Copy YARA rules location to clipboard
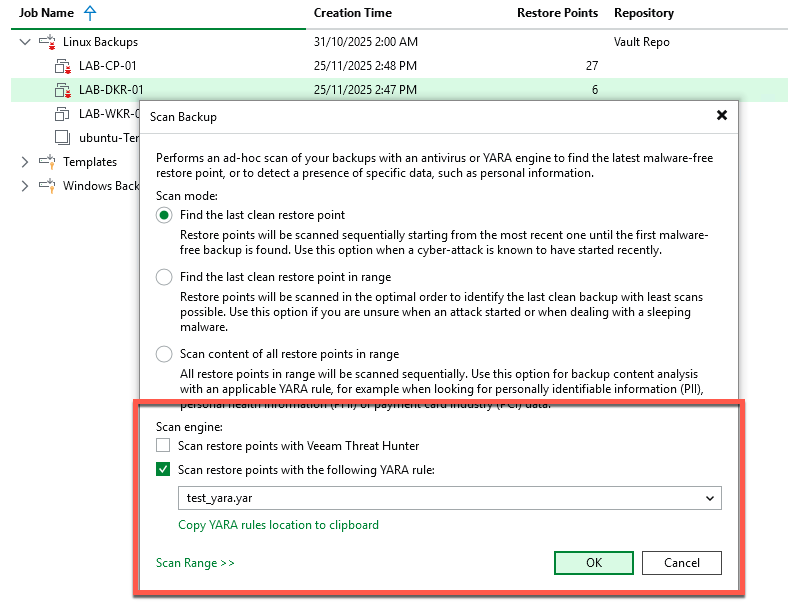 pyautogui.click(x=278, y=525)
